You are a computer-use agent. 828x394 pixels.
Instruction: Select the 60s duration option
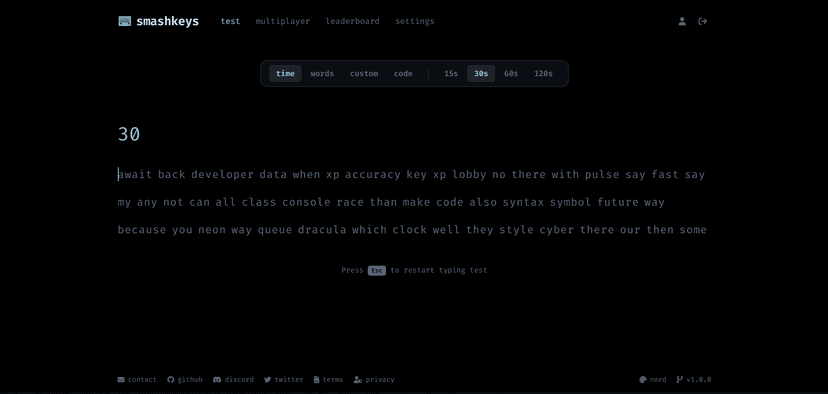pyautogui.click(x=511, y=73)
